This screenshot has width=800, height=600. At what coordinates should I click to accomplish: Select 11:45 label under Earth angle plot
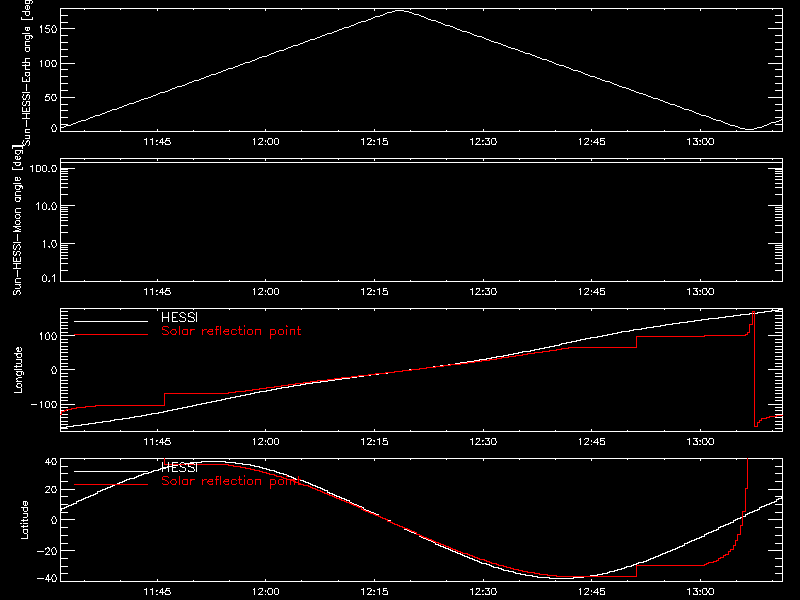click(157, 142)
